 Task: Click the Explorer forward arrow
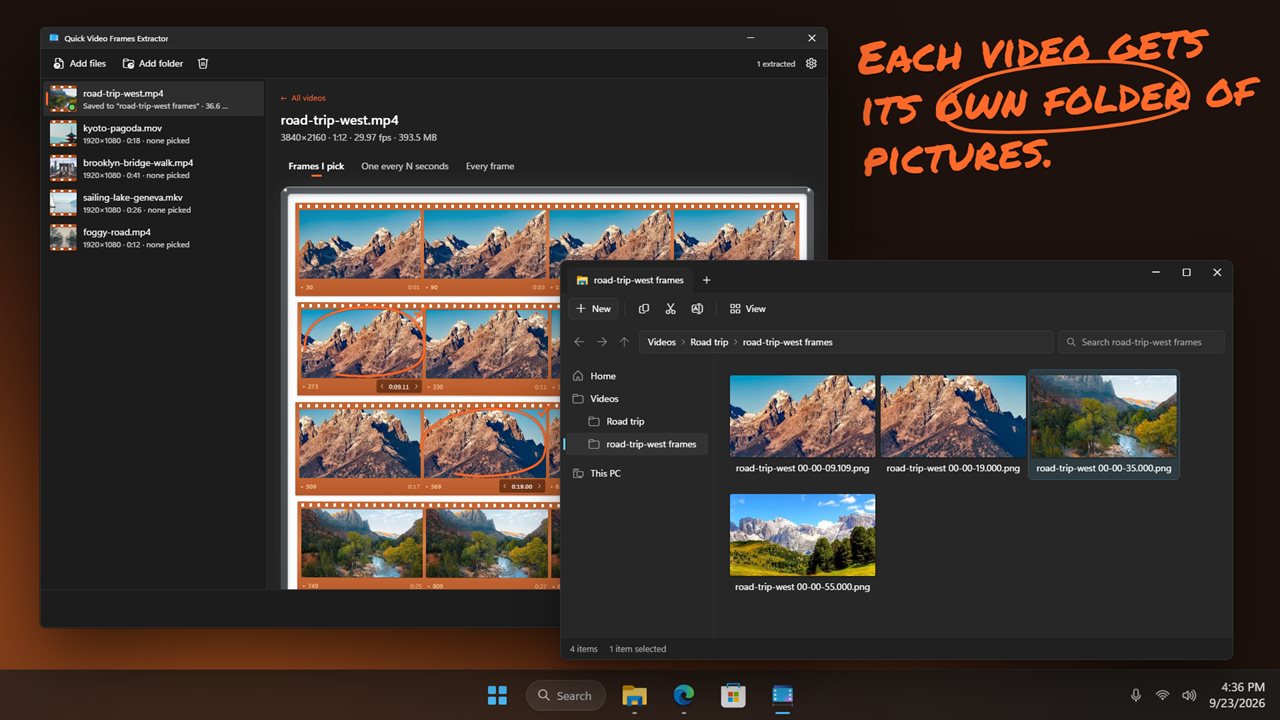602,342
